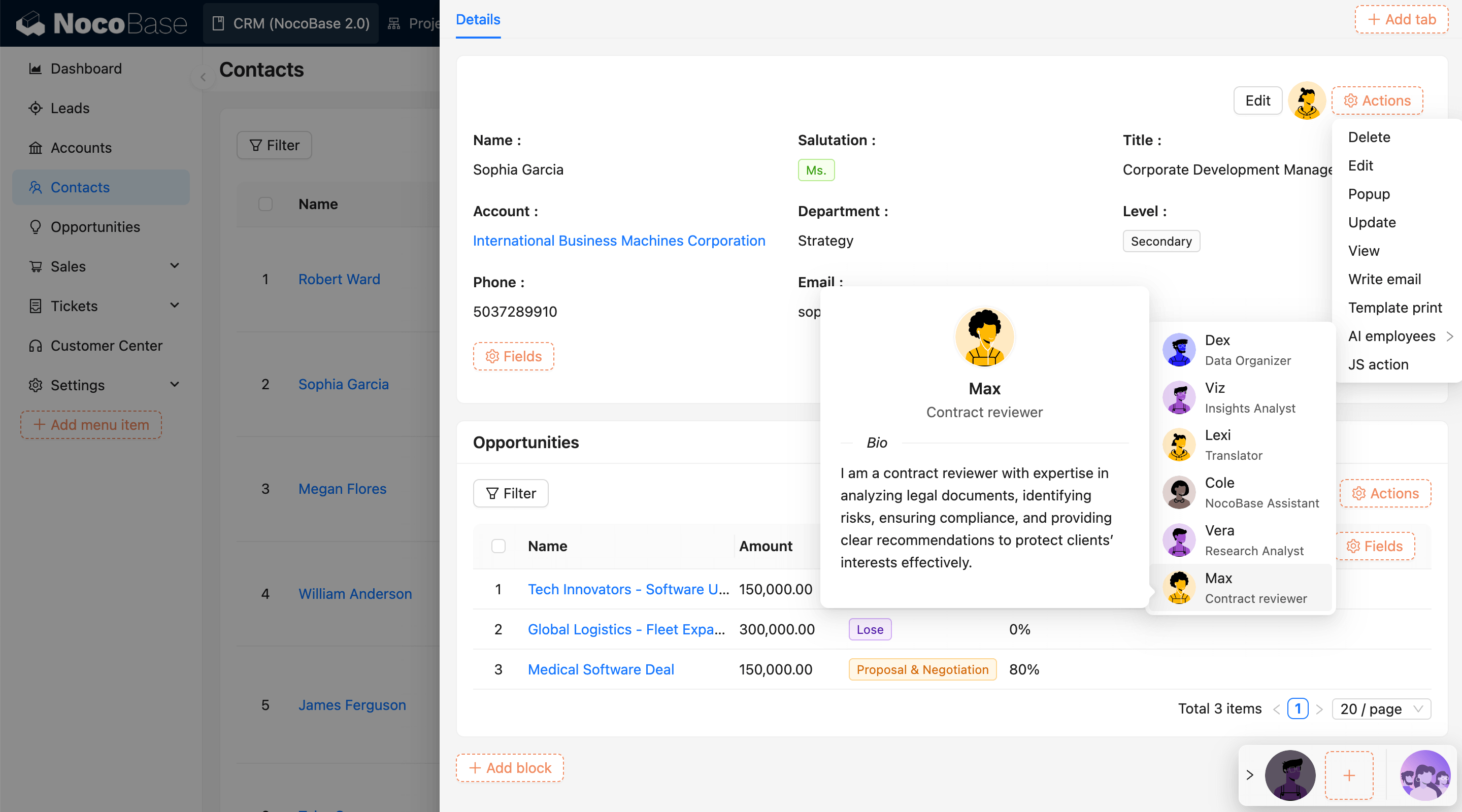This screenshot has width=1462, height=812.
Task: Check the Opportunities table select-all checkbox
Action: point(497,546)
